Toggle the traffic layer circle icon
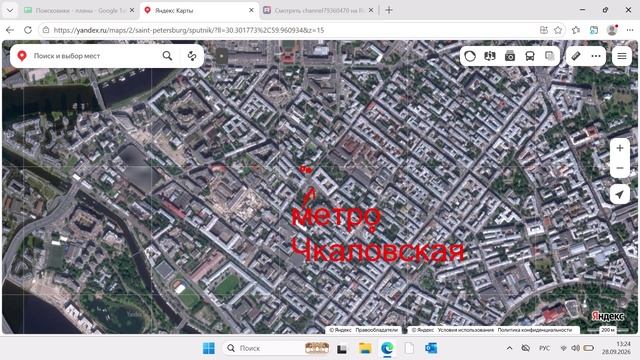The width and height of the screenshot is (640, 360). tap(470, 56)
